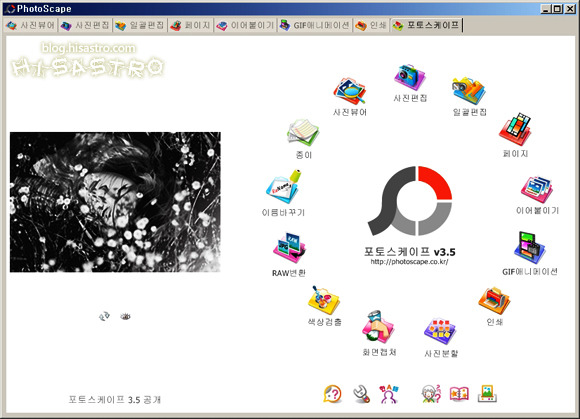The image size is (580, 419).
Task: Click the language person-with-letters icon
Action: coord(389,394)
